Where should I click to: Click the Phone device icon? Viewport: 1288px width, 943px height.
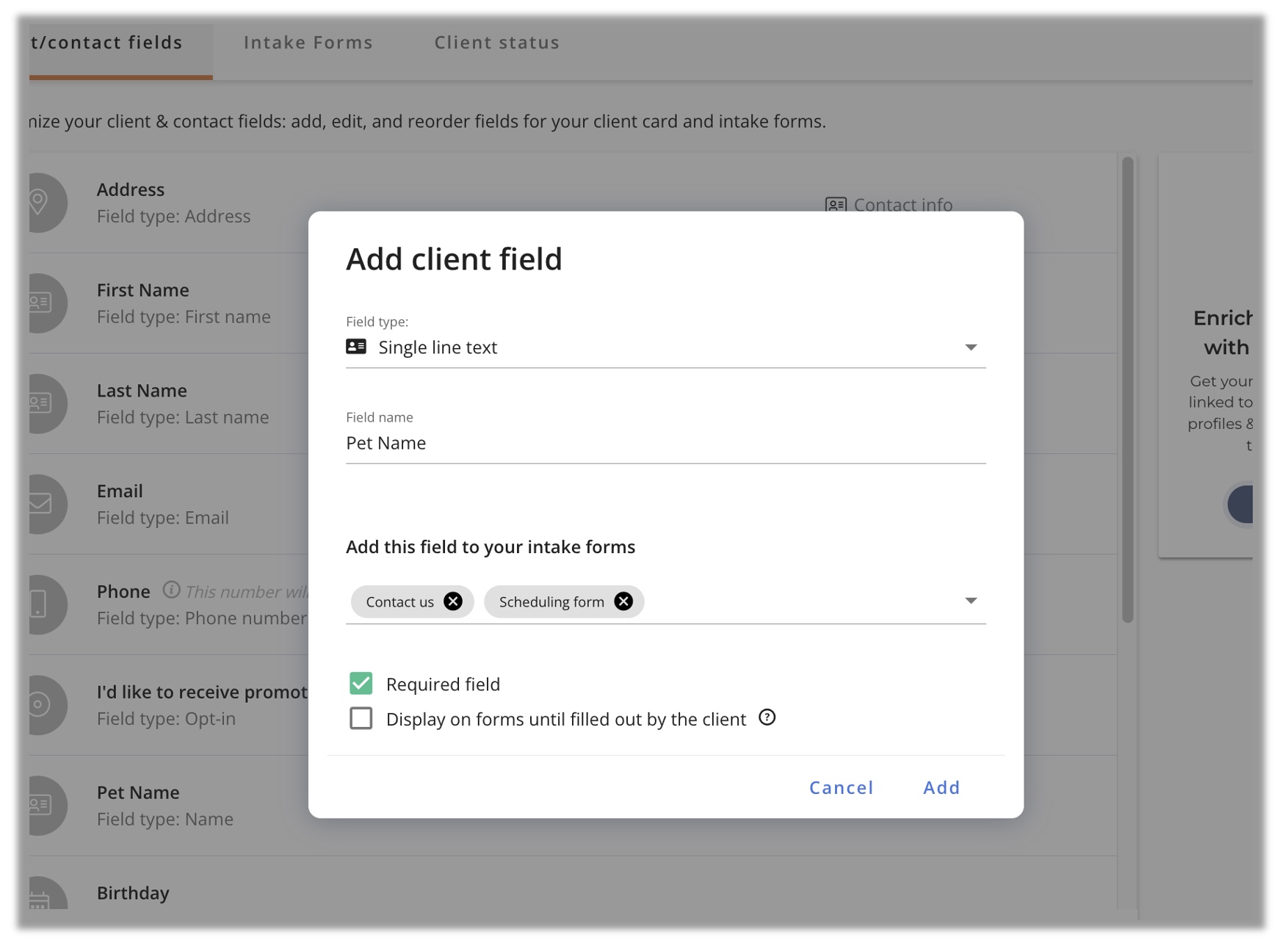point(38,604)
